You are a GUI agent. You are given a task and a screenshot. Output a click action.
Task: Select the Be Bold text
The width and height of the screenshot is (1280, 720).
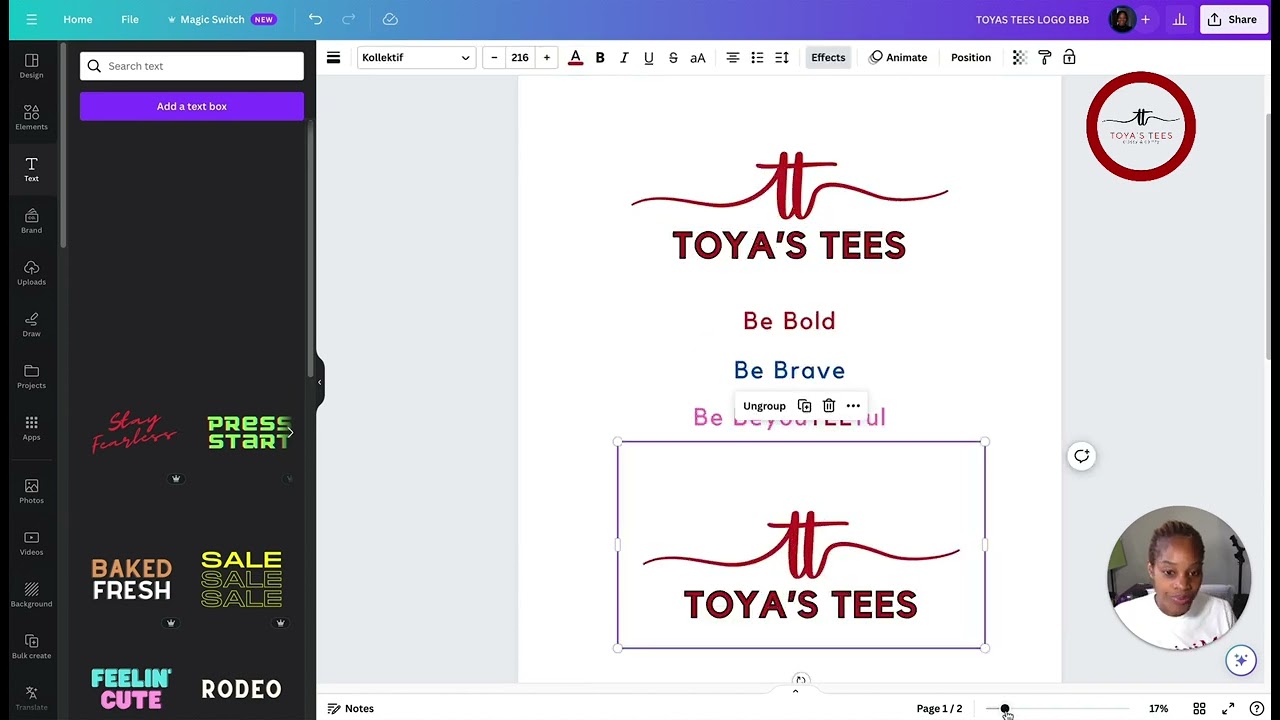click(789, 321)
